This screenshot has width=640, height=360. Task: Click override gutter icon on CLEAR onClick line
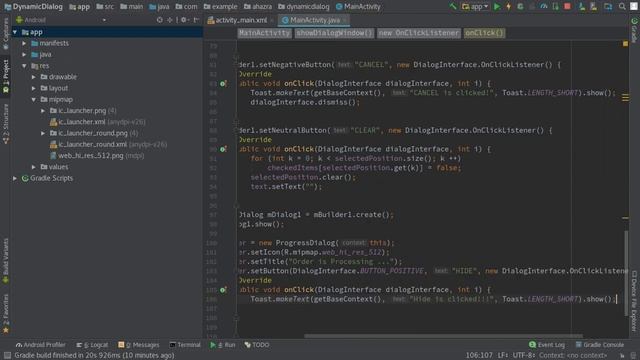click(223, 149)
